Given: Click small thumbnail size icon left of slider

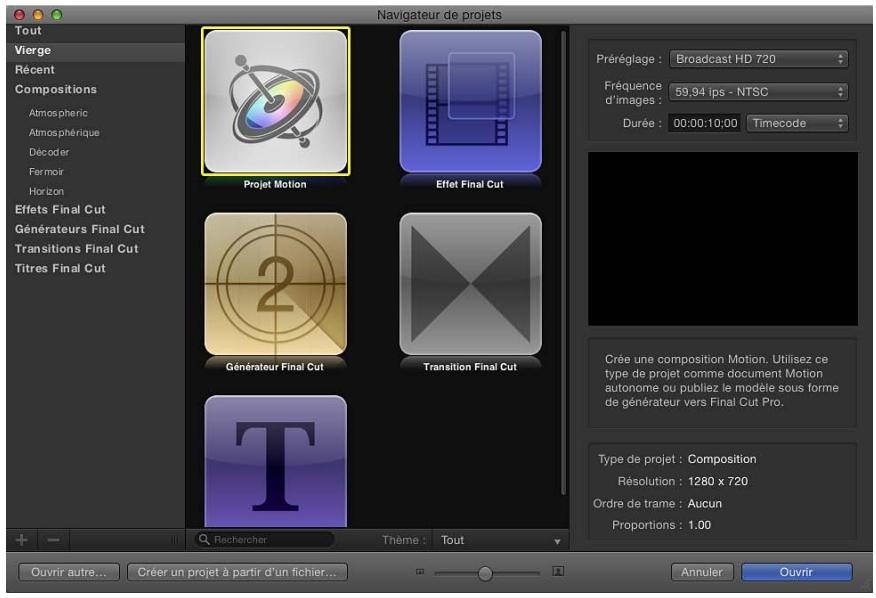Looking at the screenshot, I should click(420, 572).
